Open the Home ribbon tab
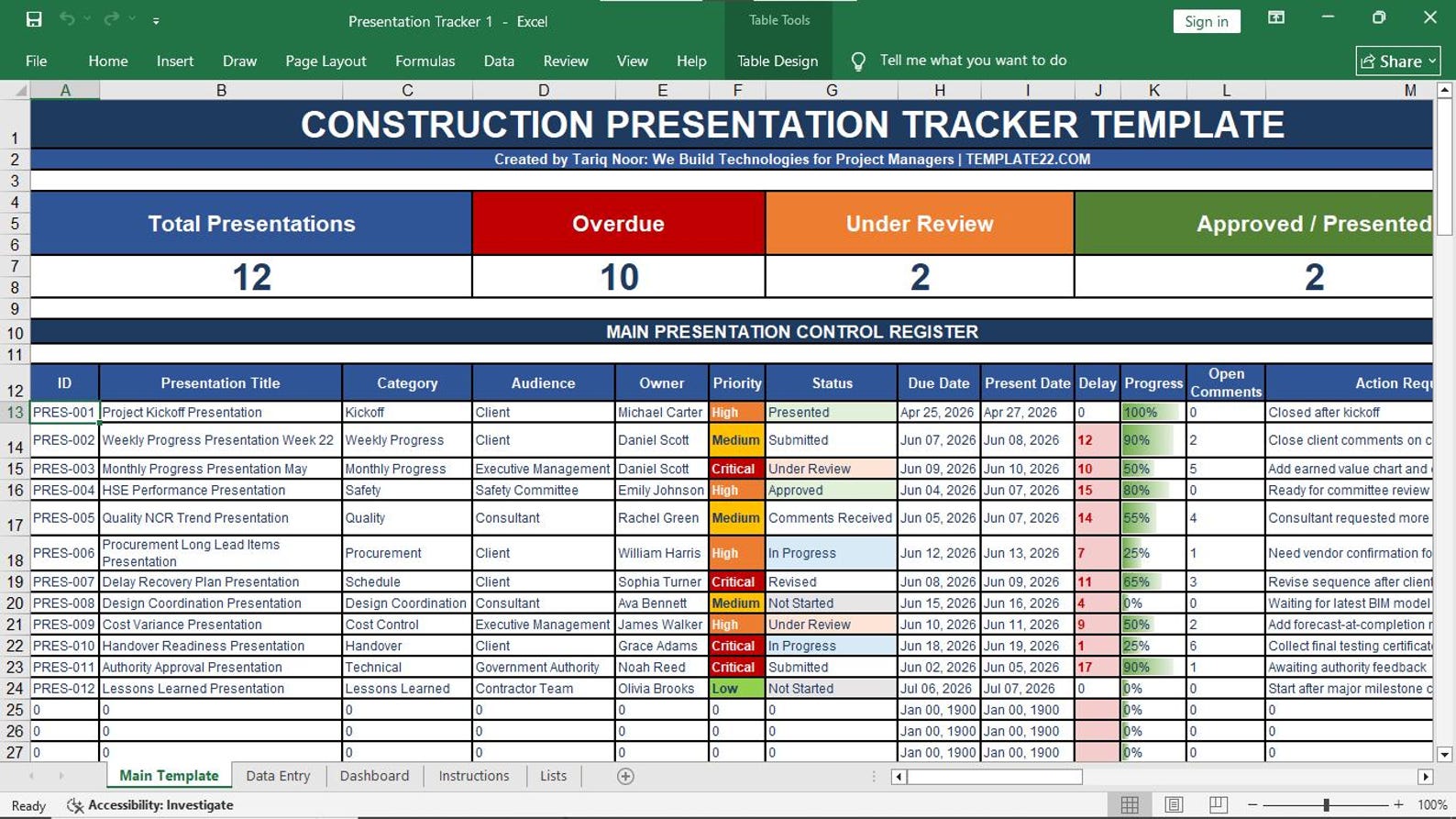Viewport: 1456px width, 819px height. tap(108, 61)
